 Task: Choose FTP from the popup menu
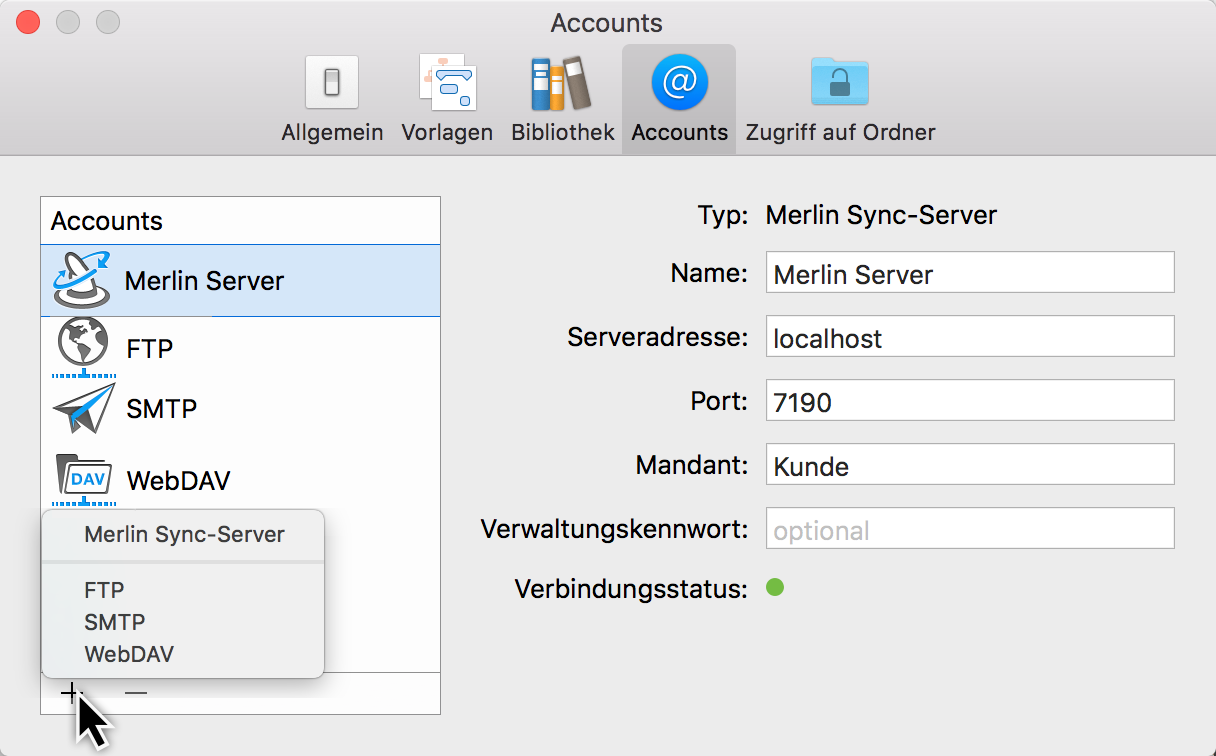104,590
